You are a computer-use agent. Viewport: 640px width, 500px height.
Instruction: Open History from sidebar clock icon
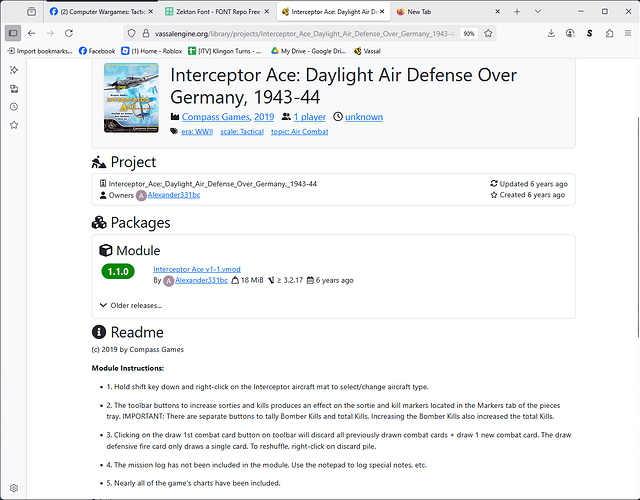13,107
